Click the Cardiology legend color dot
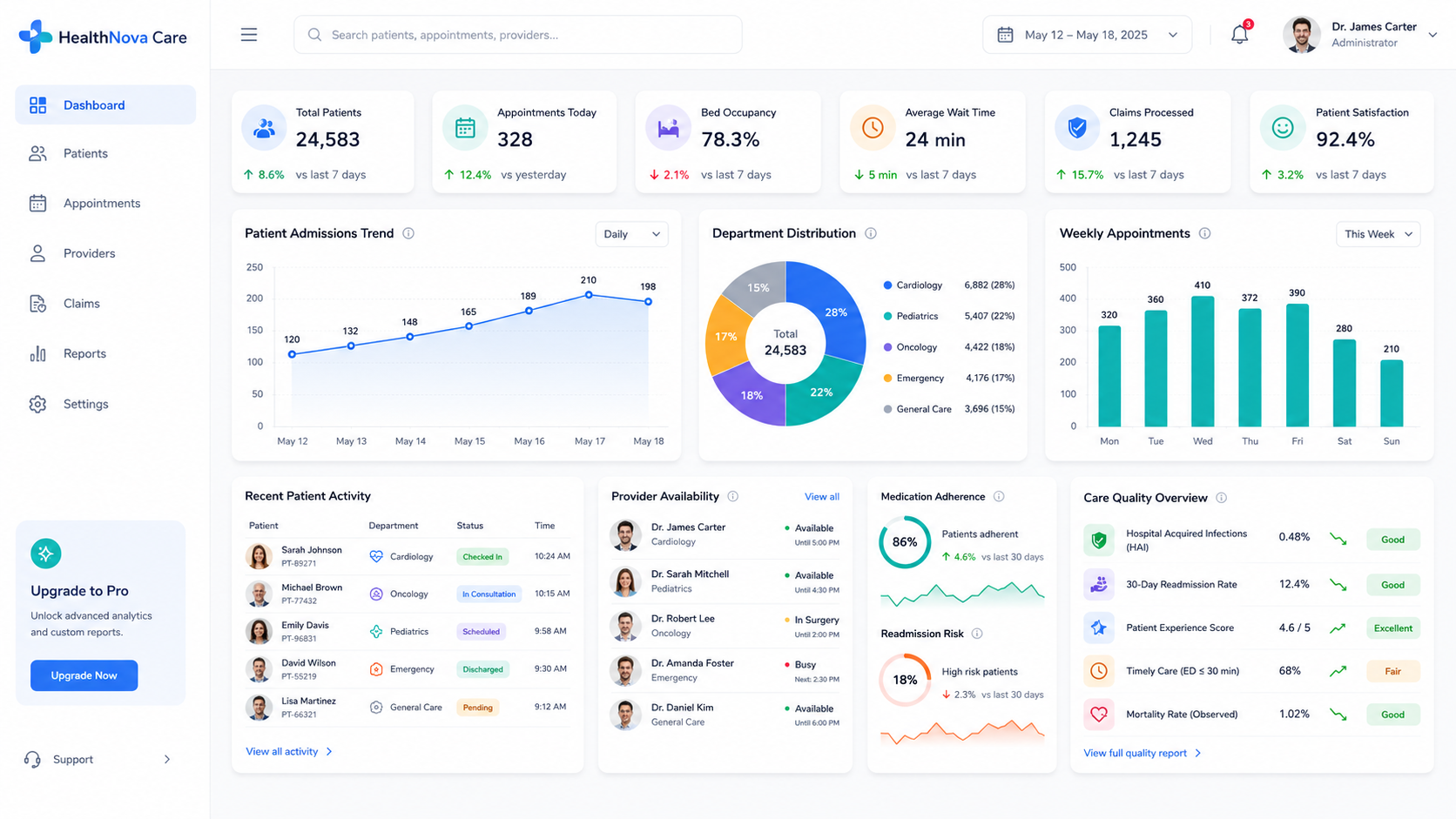Screen dimensions: 1456x819 click(887, 285)
